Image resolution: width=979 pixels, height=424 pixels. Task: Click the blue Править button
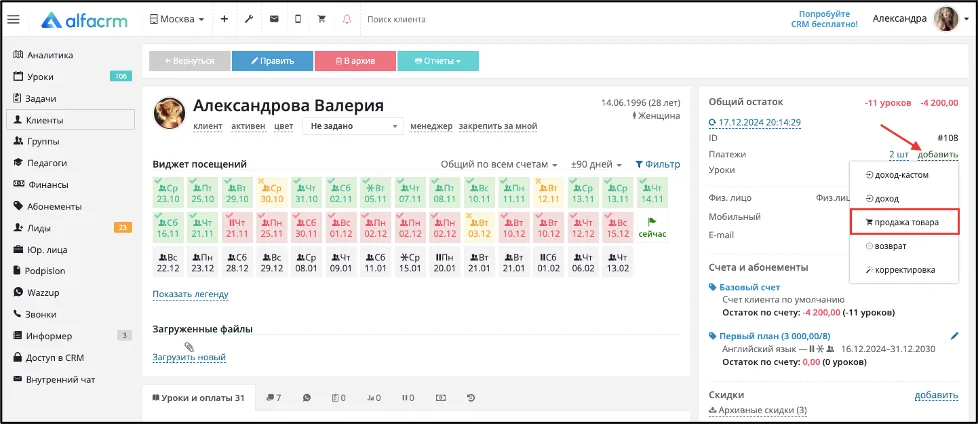pos(272,61)
